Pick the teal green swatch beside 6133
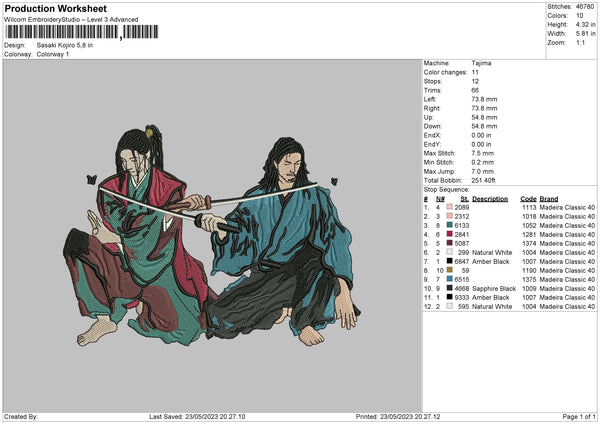600x424 pixels. coord(449,225)
